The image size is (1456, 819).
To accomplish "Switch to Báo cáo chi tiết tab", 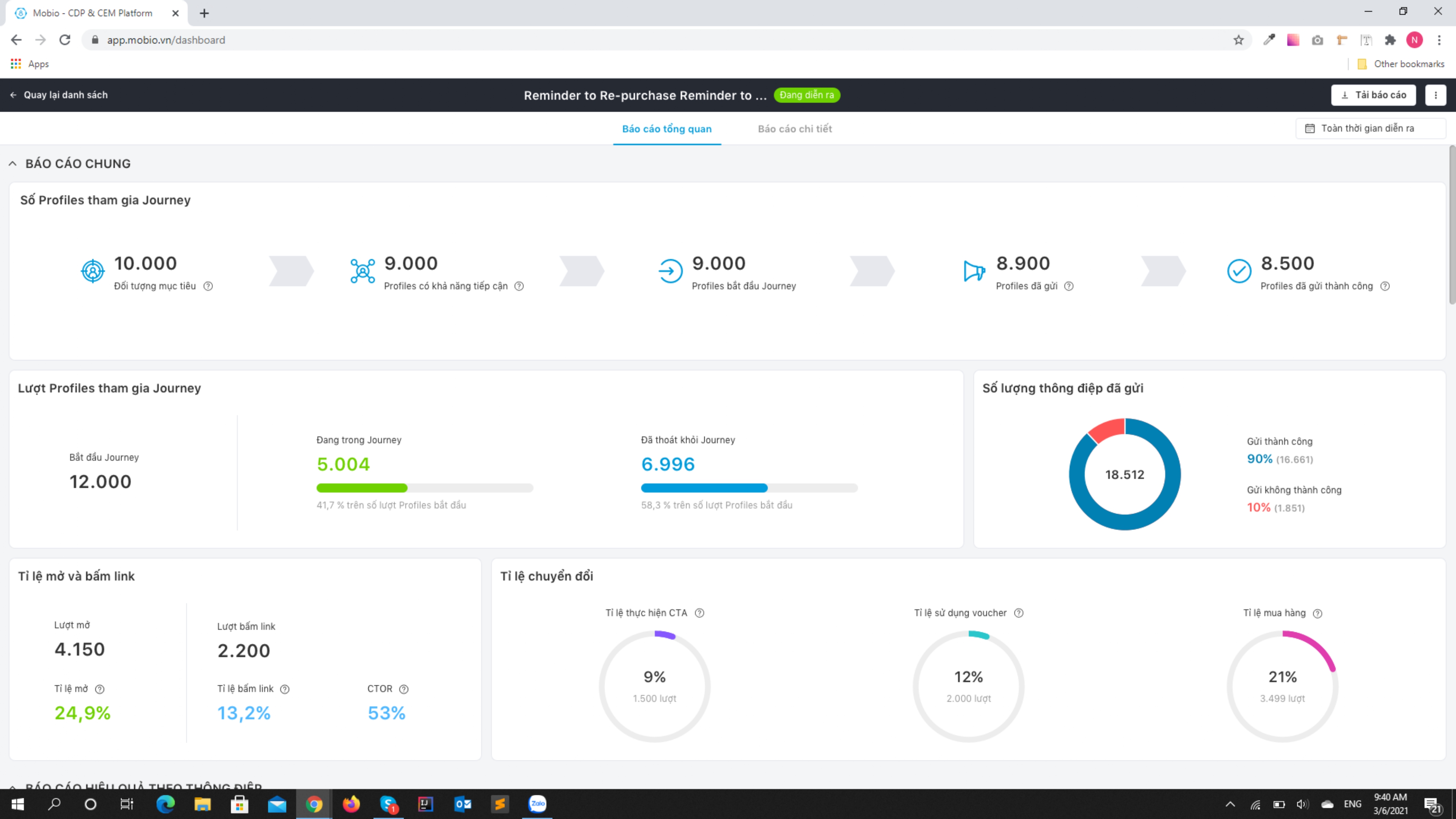I will (794, 129).
